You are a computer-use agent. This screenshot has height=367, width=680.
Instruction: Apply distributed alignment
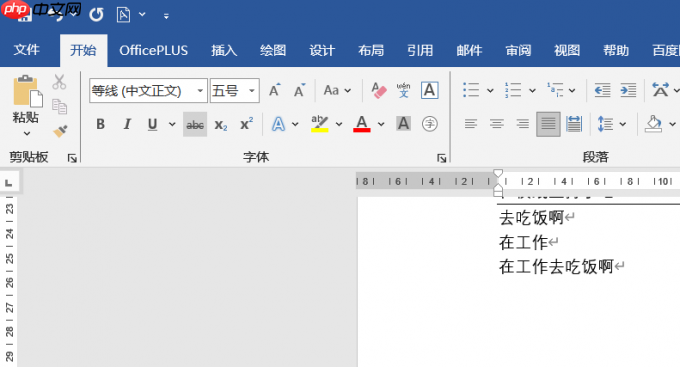(574, 125)
